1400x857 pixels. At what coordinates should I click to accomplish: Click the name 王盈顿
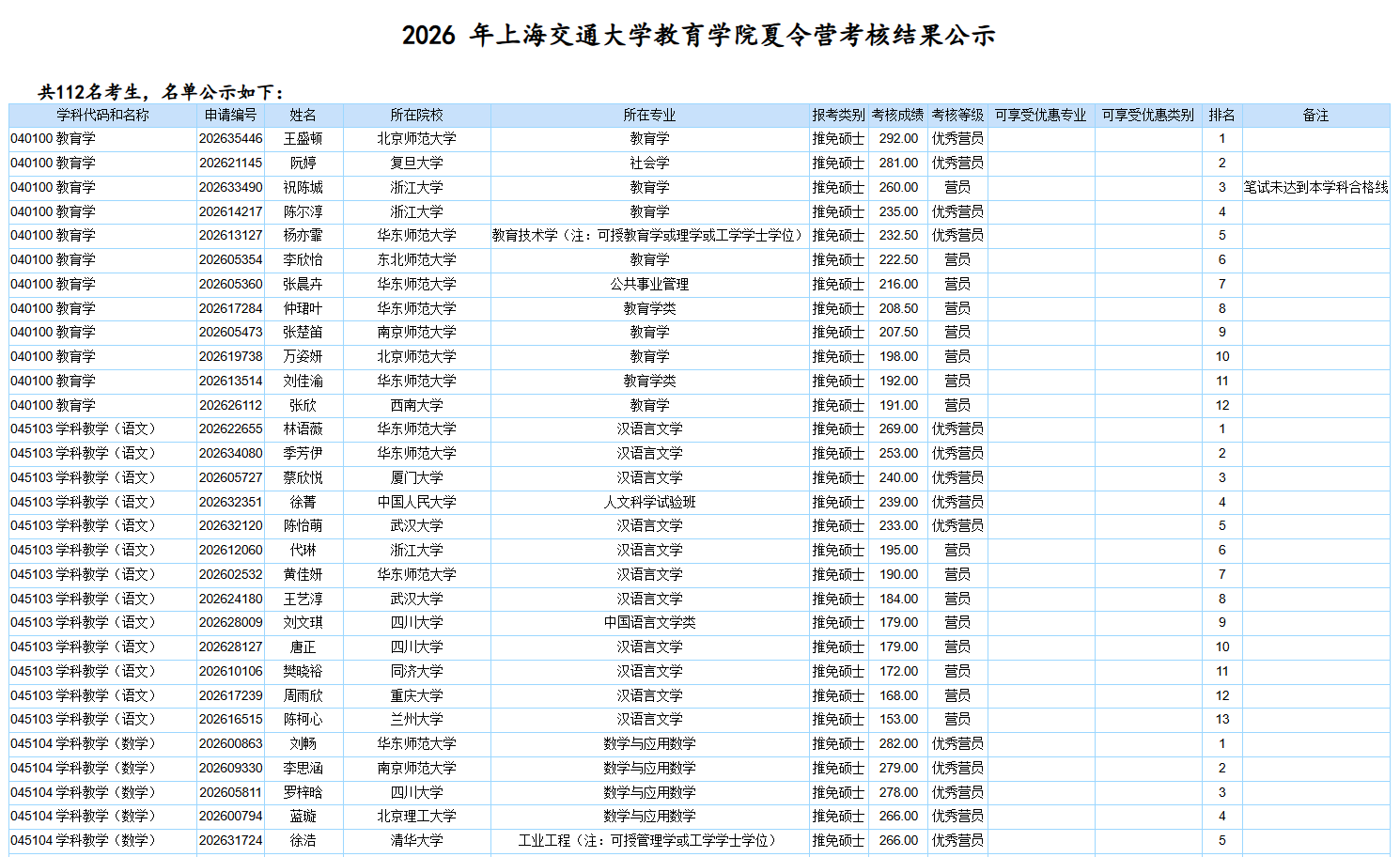click(303, 138)
